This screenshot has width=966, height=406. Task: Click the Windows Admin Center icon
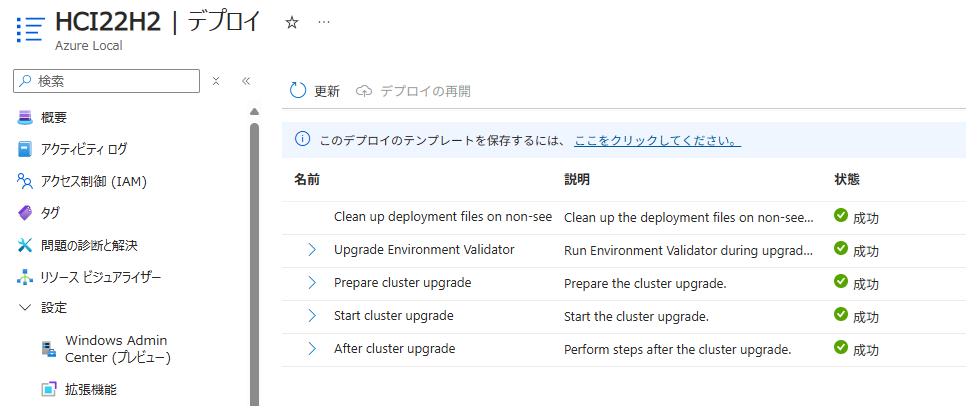[x=49, y=349]
